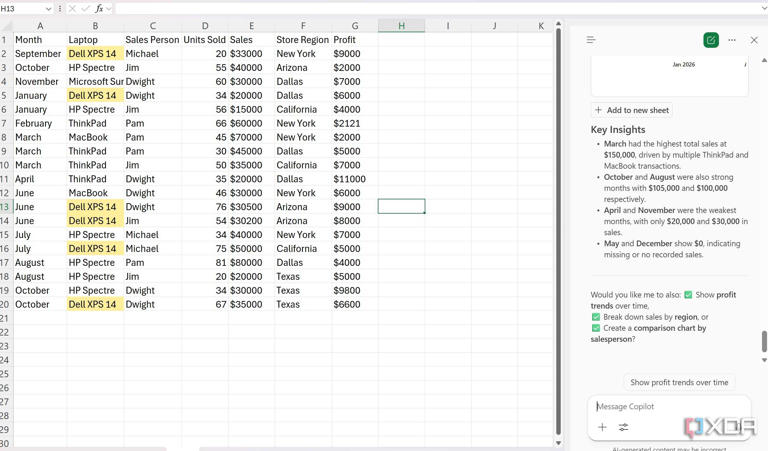Click the worksheet vertical scroll-down arrow
768x451 pixels.
coord(558,443)
